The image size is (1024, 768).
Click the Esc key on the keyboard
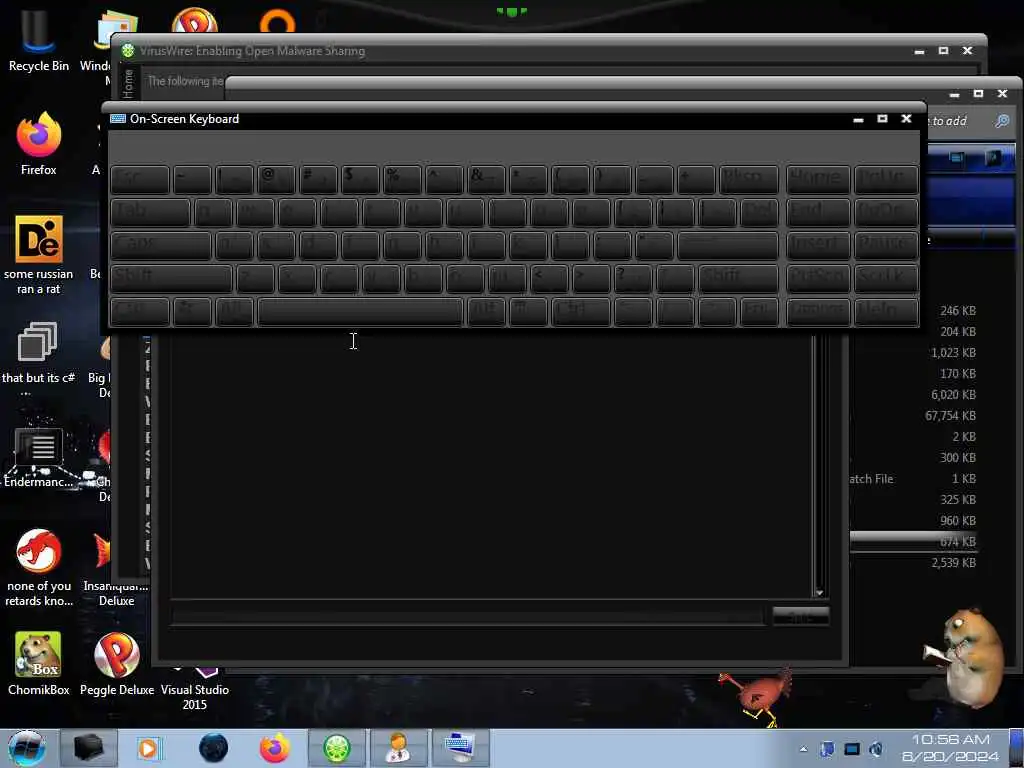(140, 179)
